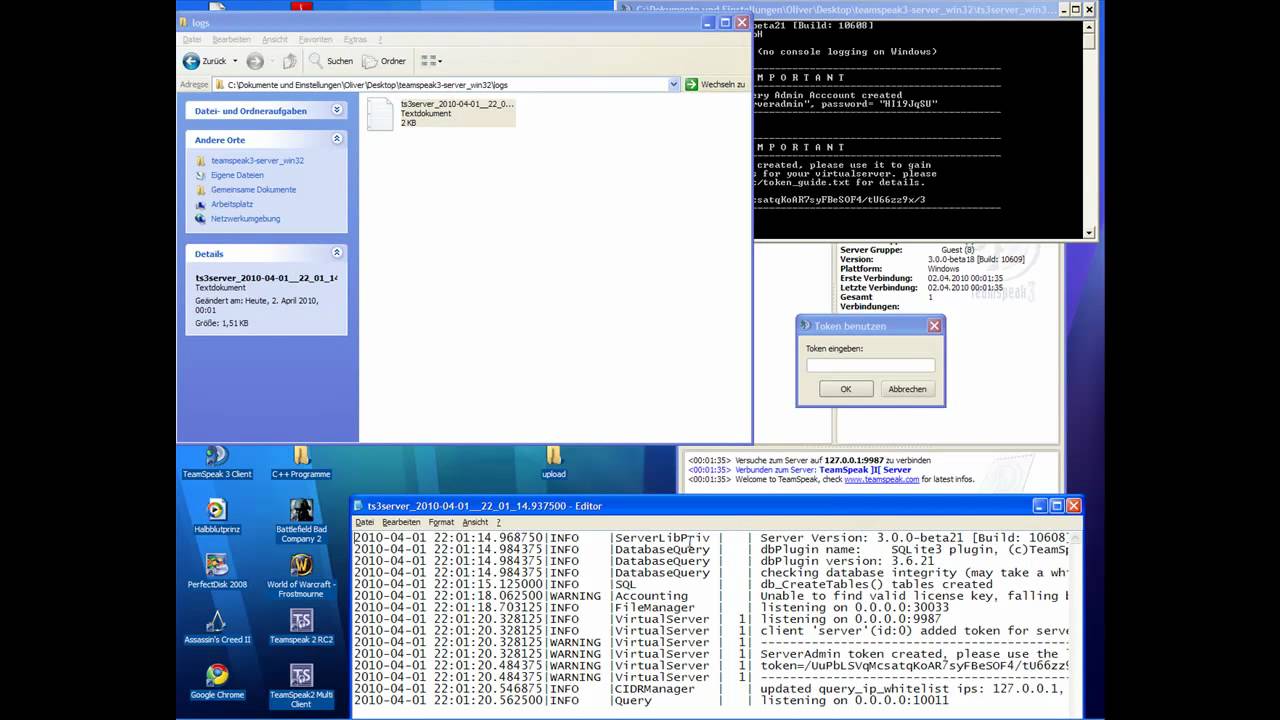Close the Token benutzen dialog
Screen dimensions: 1280x720
(934, 326)
